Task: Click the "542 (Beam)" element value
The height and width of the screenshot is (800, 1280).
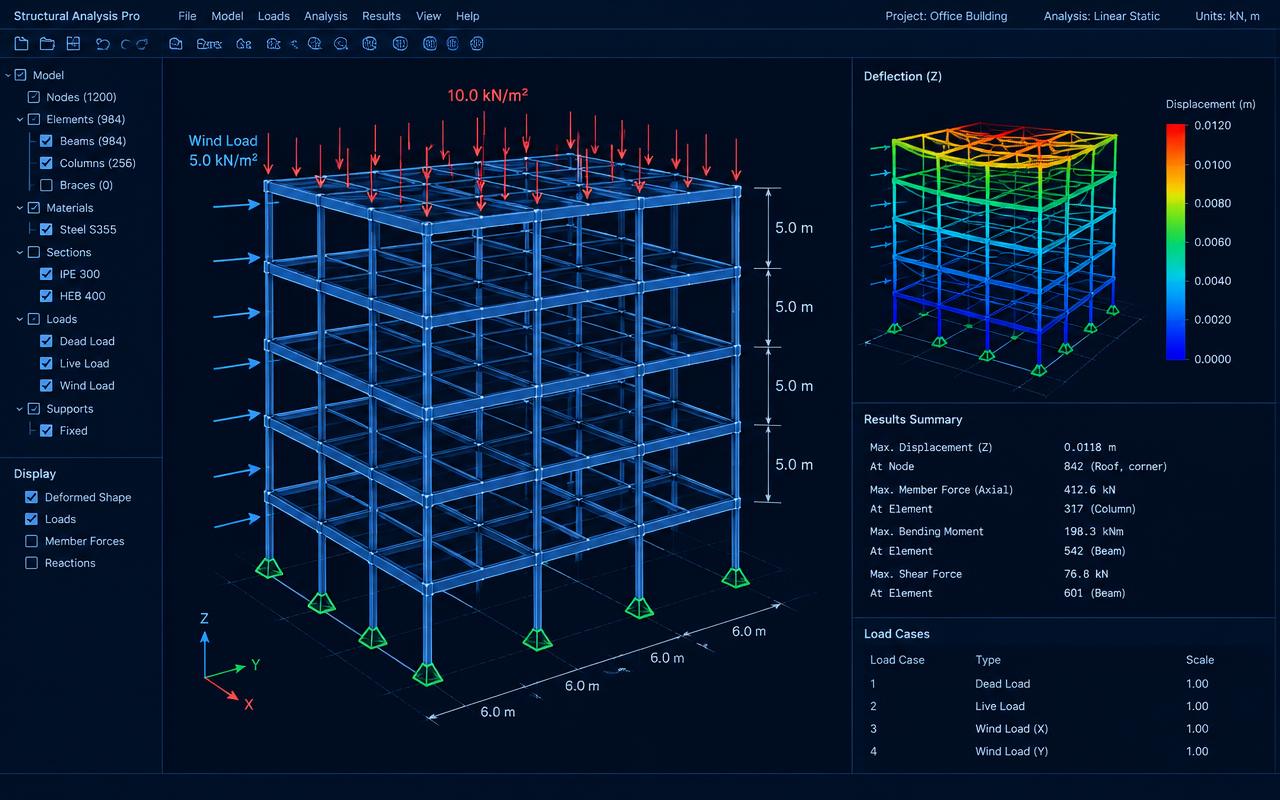Action: (1095, 551)
